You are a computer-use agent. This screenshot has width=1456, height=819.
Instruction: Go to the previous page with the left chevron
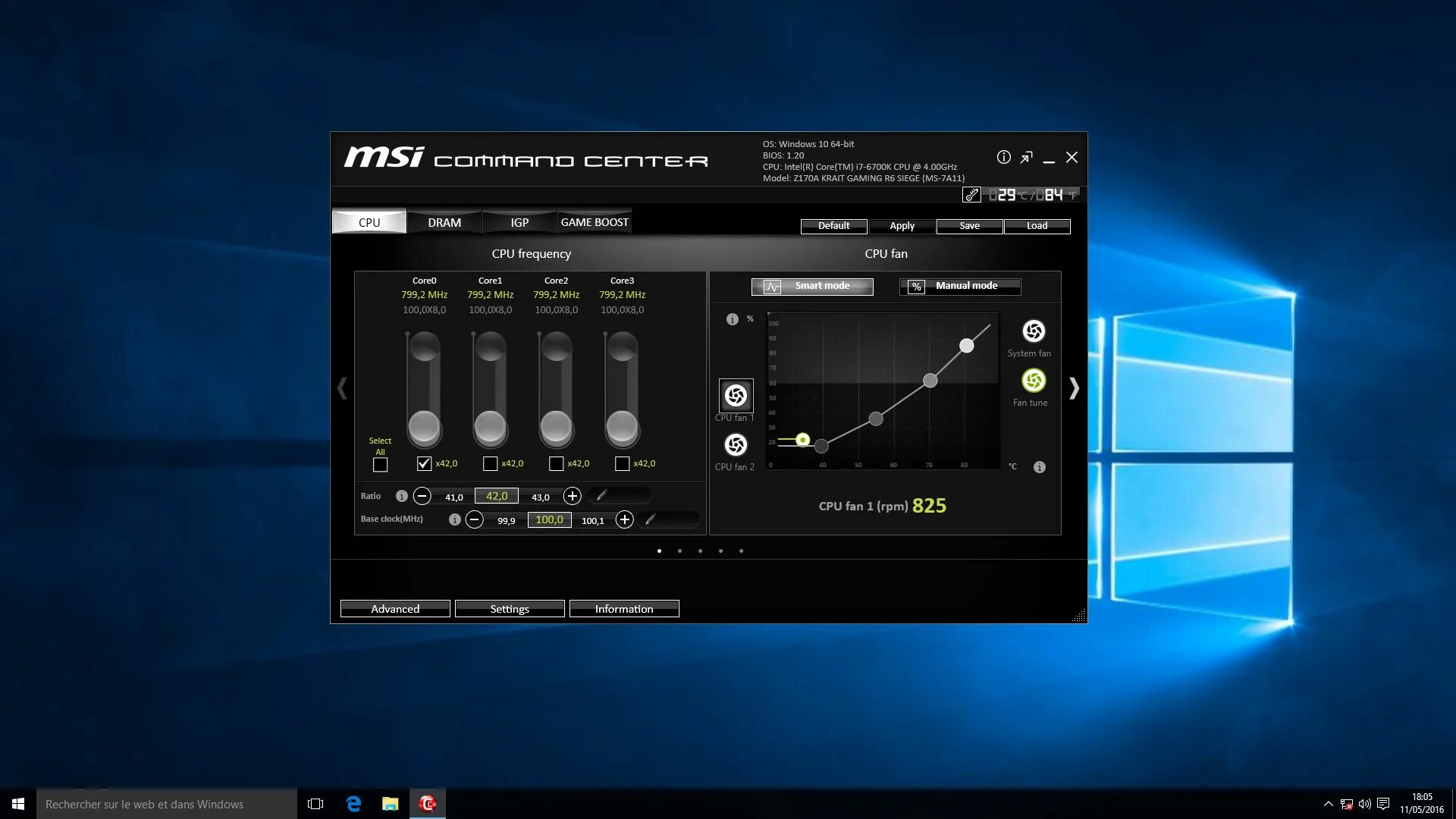(342, 388)
